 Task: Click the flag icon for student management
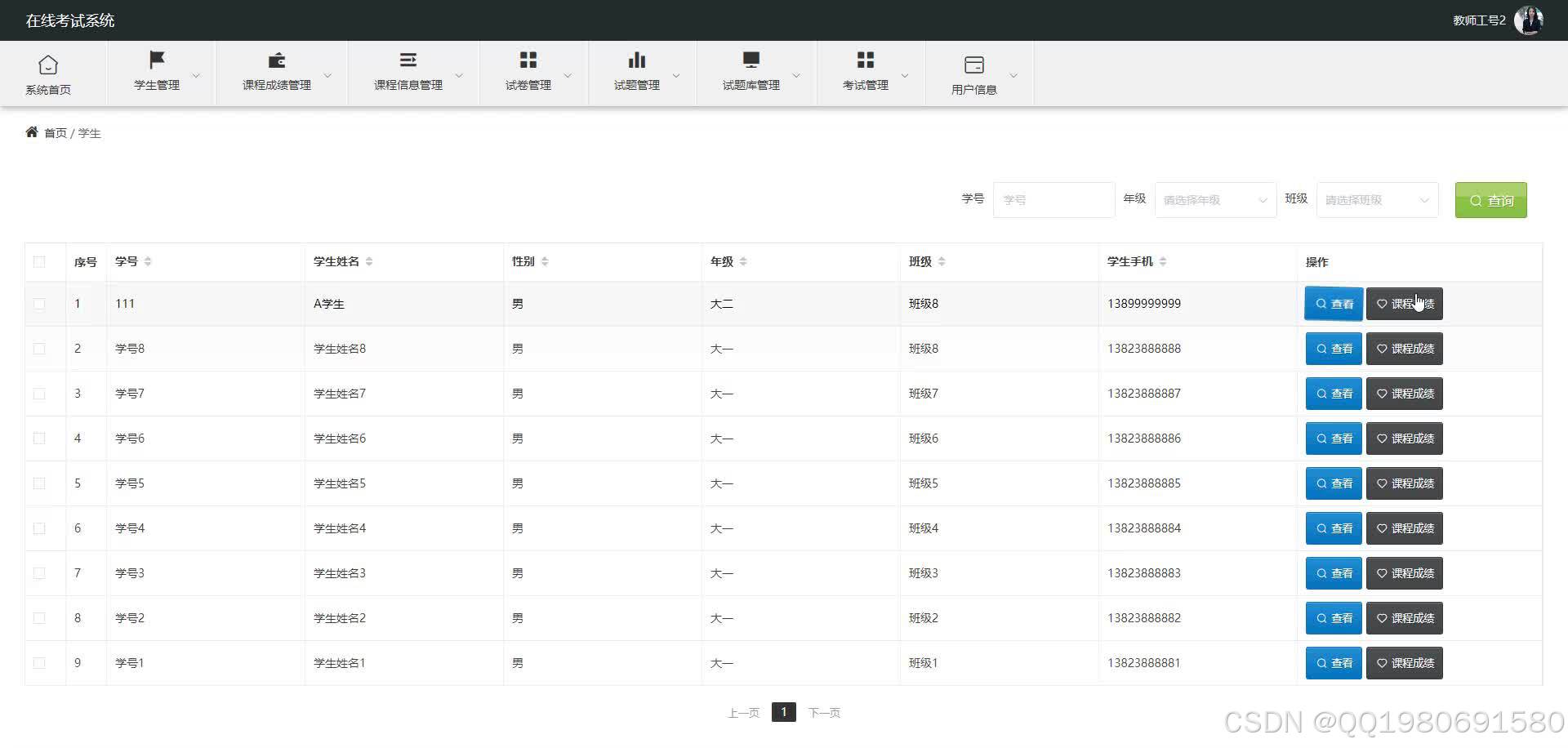(x=157, y=60)
